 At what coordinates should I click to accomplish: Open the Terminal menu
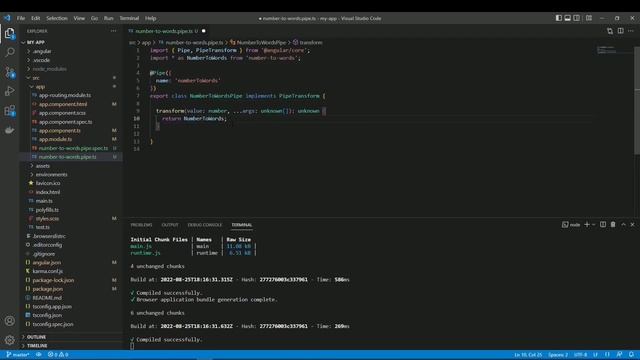pyautogui.click(x=129, y=18)
